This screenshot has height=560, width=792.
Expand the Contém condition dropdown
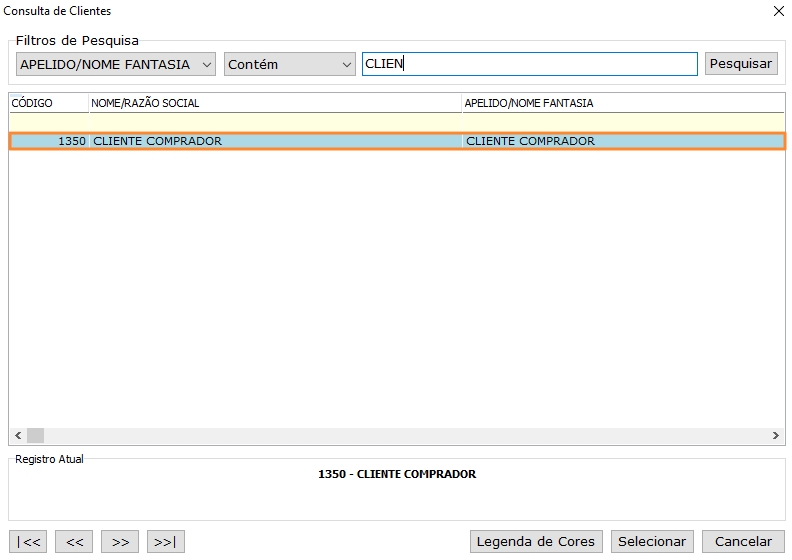[x=290, y=64]
